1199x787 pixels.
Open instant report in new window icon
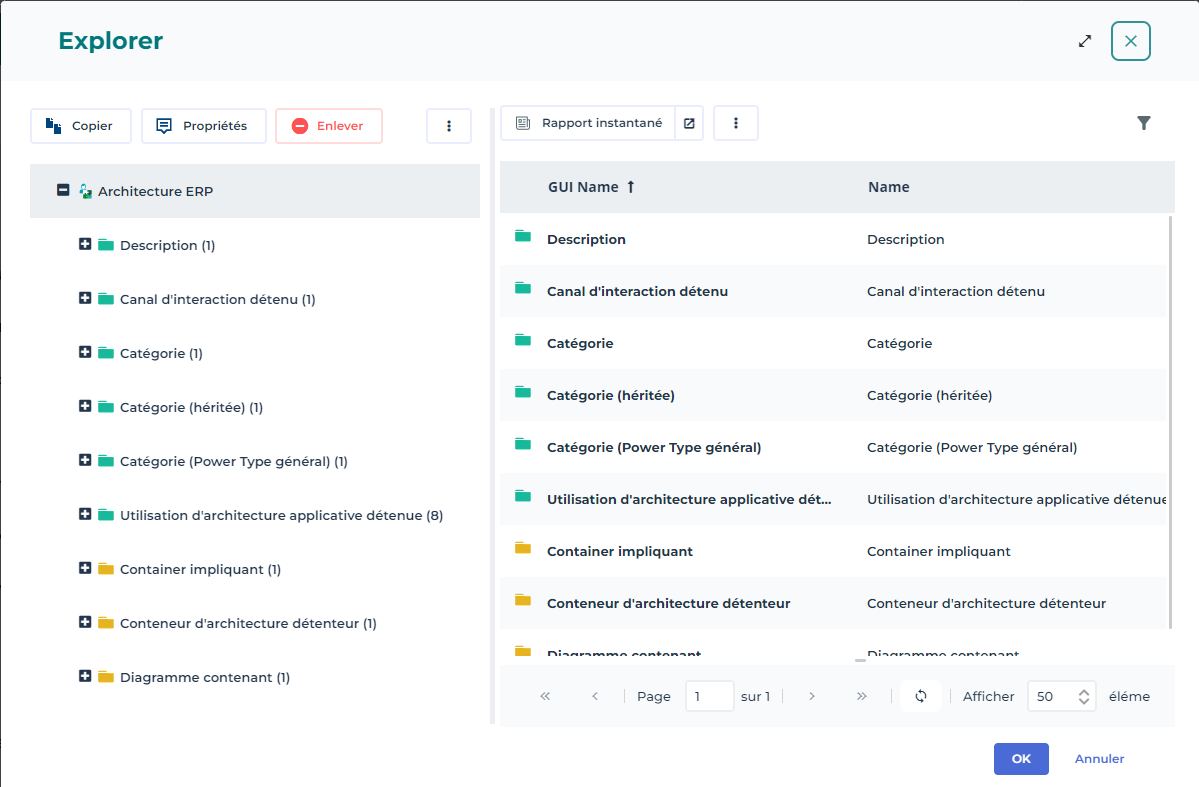[x=689, y=123]
